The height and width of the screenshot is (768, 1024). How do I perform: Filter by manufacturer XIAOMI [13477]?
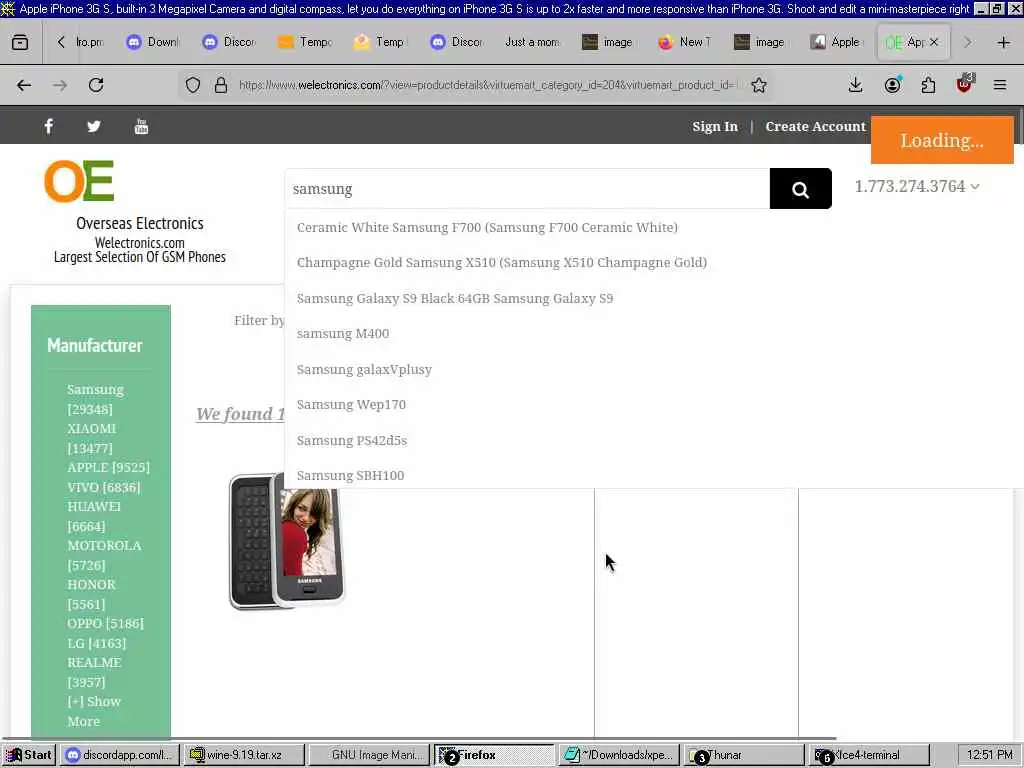[x=92, y=438]
